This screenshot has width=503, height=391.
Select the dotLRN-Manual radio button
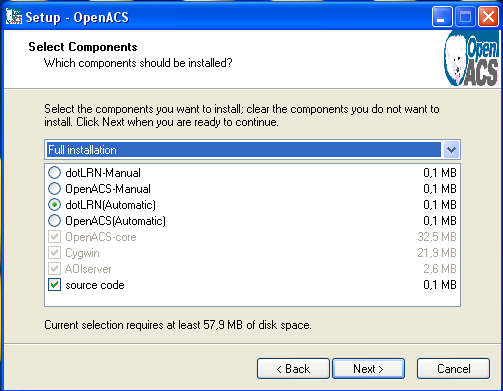pos(54,173)
